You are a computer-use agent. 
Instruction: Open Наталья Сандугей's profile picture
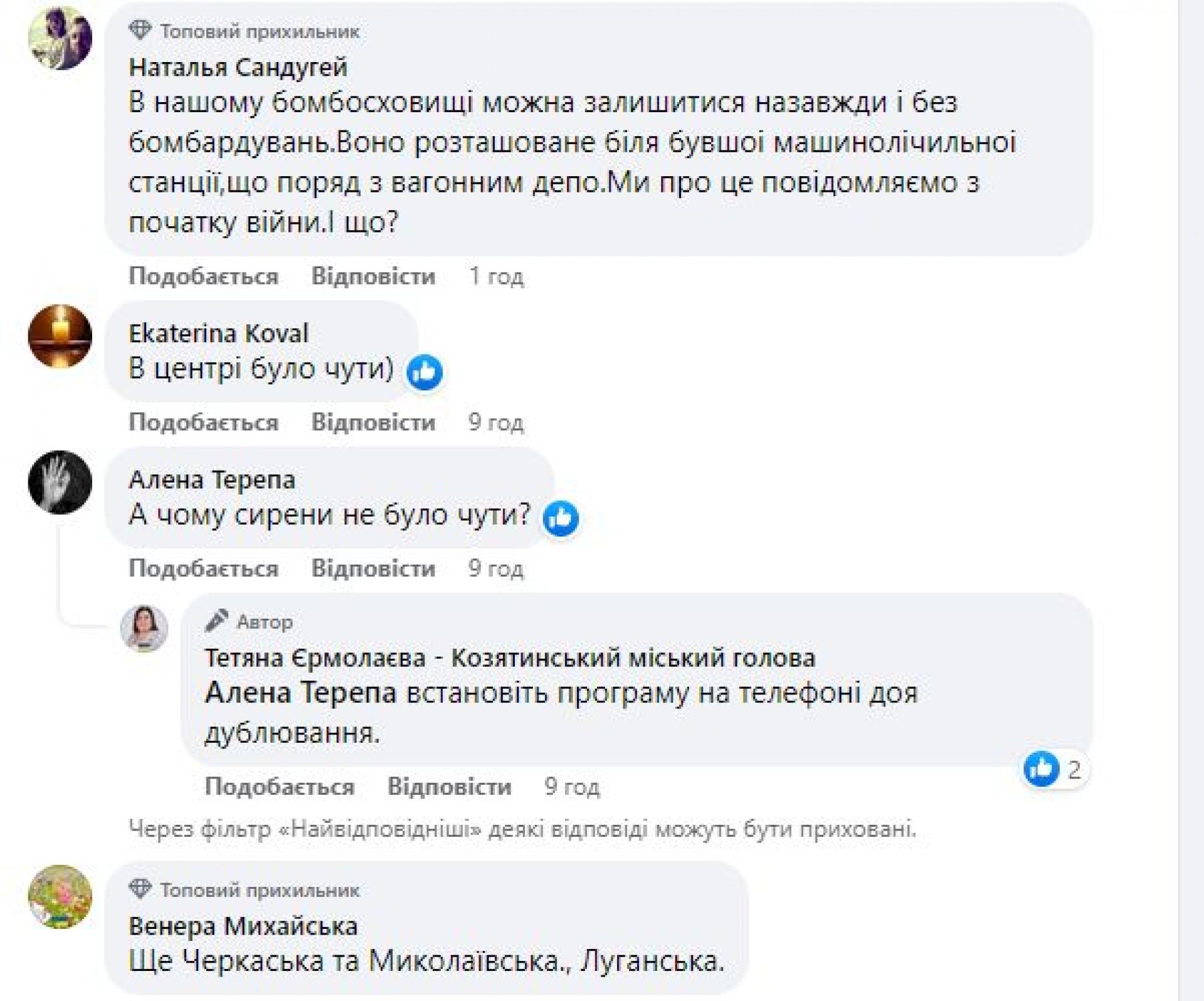pyautogui.click(x=60, y=38)
